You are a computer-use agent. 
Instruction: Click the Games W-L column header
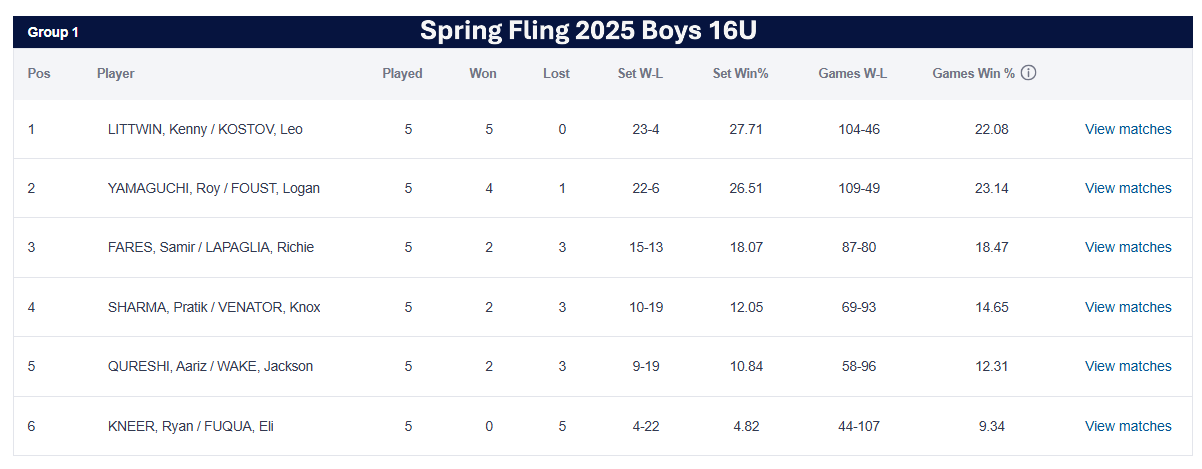tap(852, 73)
